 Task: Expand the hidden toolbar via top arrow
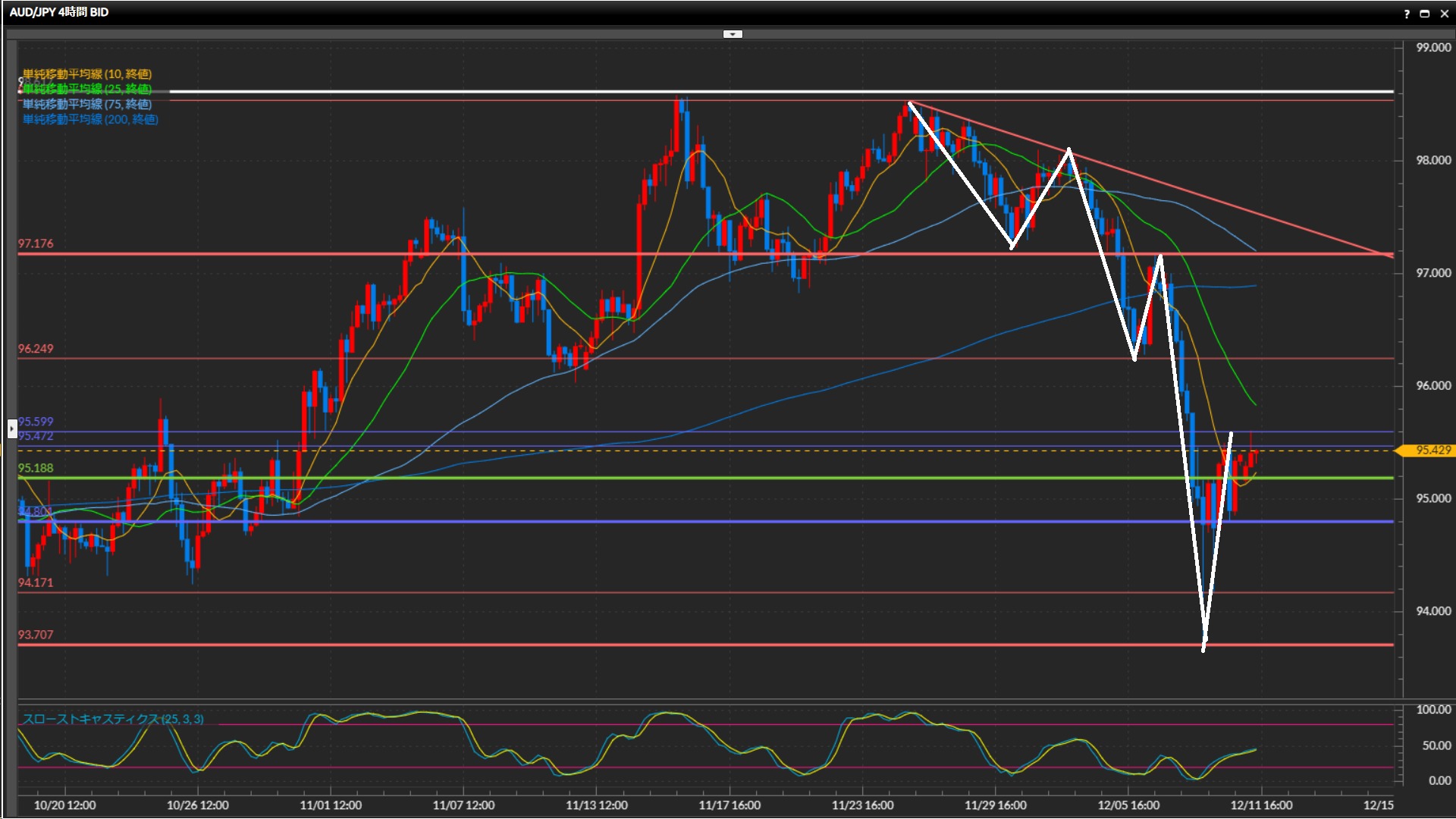click(x=733, y=34)
